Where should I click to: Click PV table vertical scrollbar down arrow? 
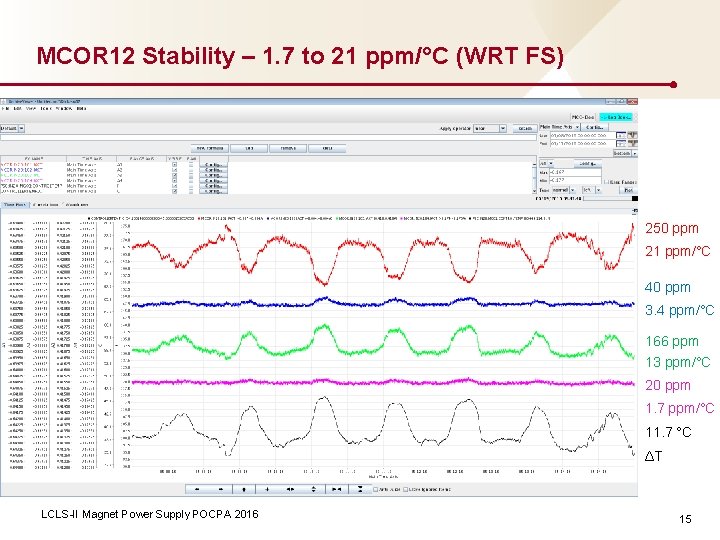[534, 191]
